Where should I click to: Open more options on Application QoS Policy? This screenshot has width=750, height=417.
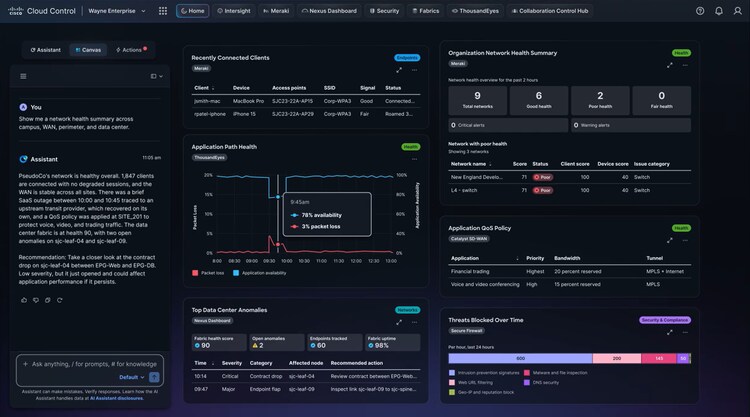(x=685, y=241)
